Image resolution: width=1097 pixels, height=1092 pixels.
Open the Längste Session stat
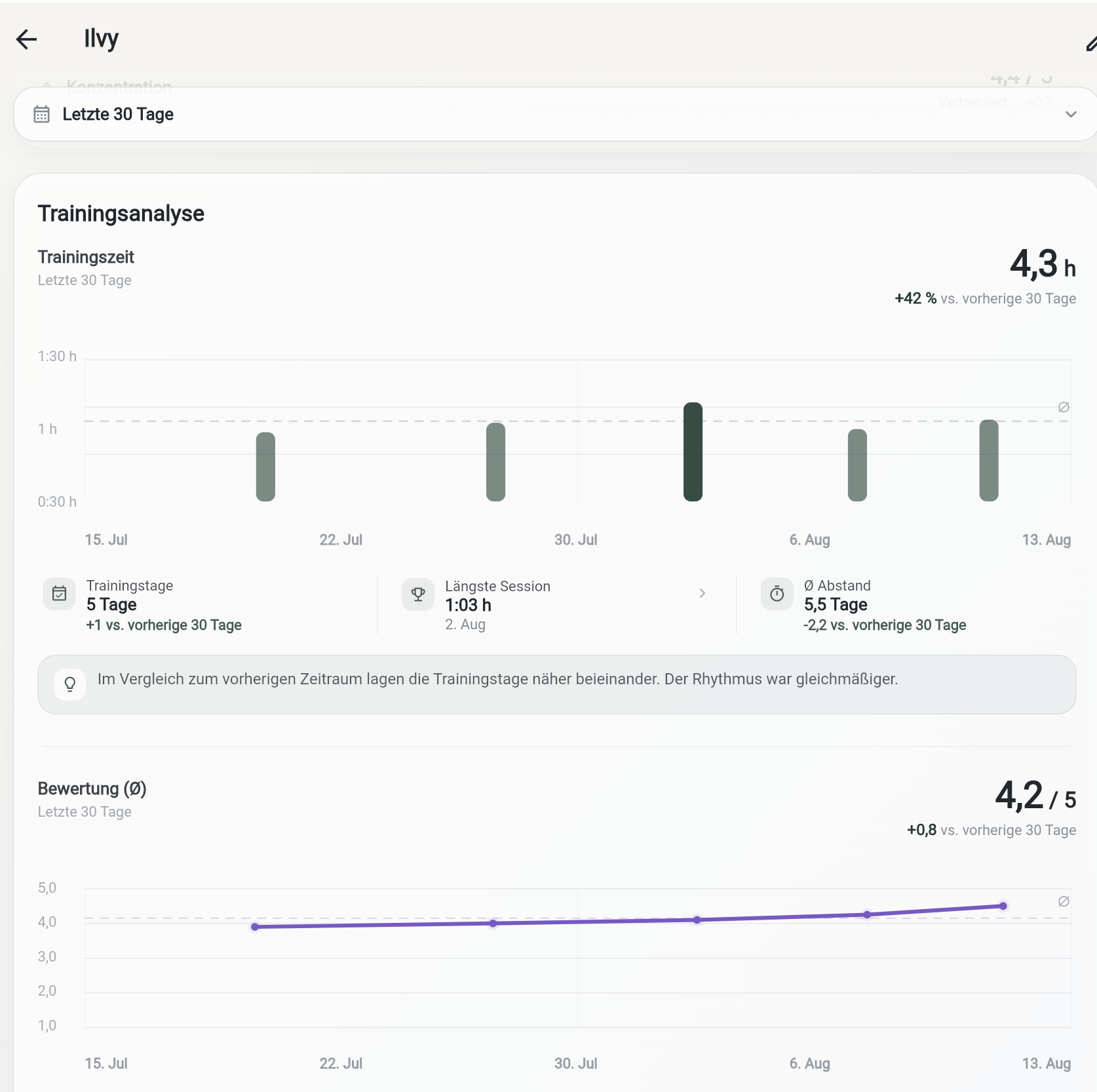pos(557,605)
